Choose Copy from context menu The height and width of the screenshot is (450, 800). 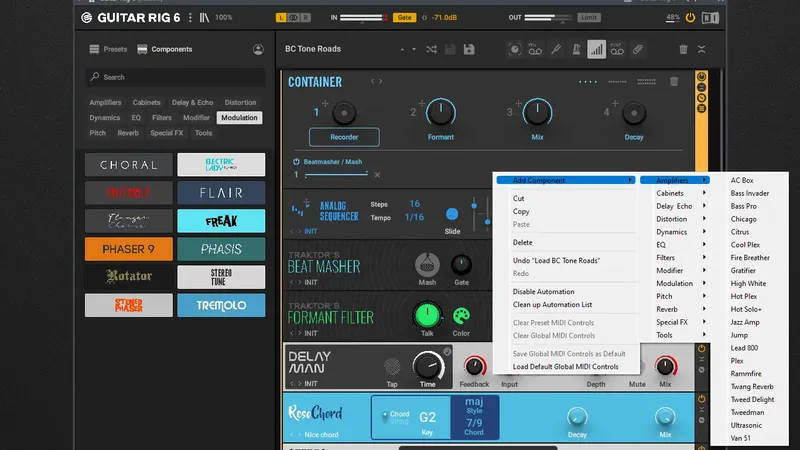click(521, 211)
